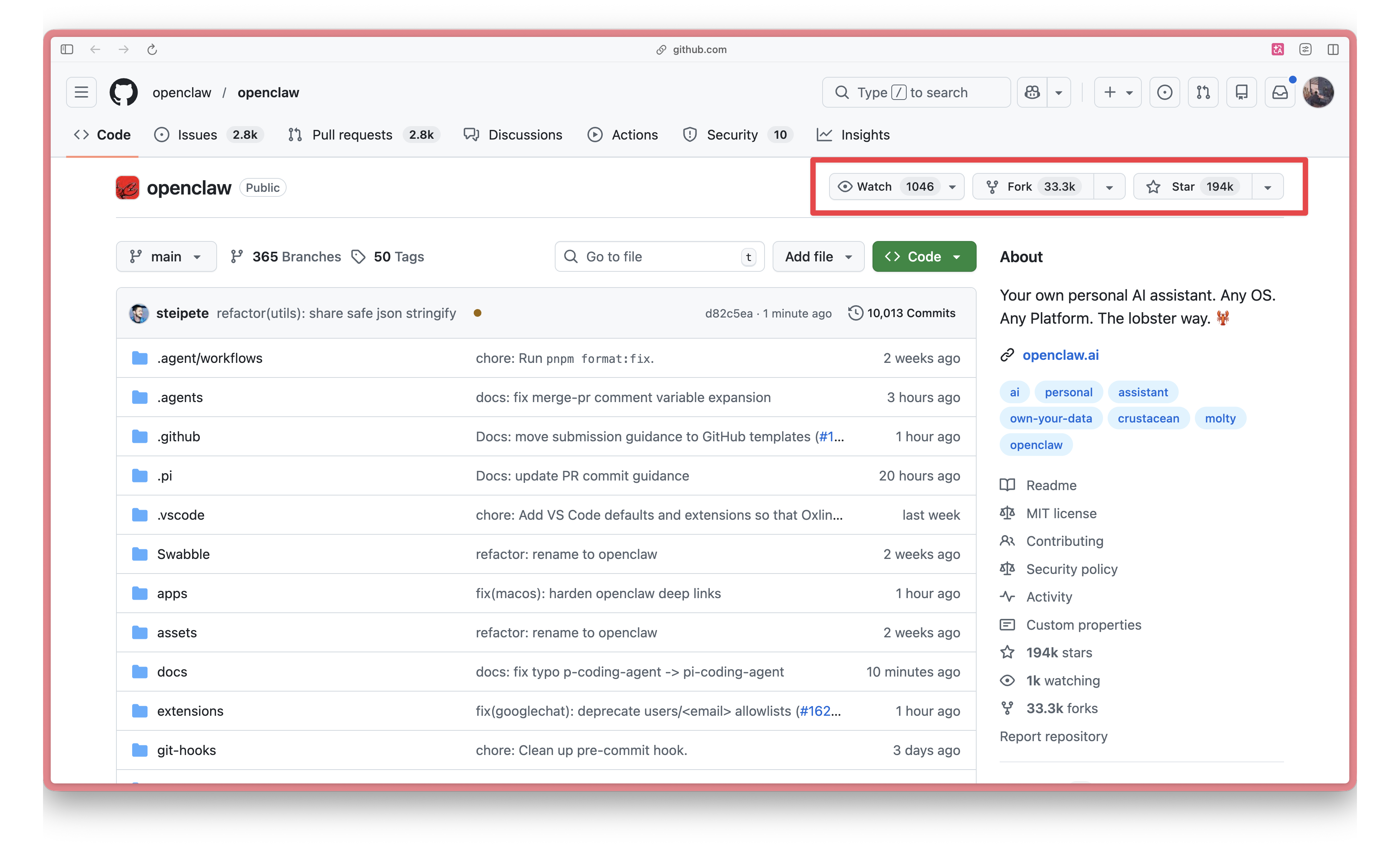Open the user profile avatar menu
Viewport: 1400px width, 848px height.
click(x=1318, y=92)
